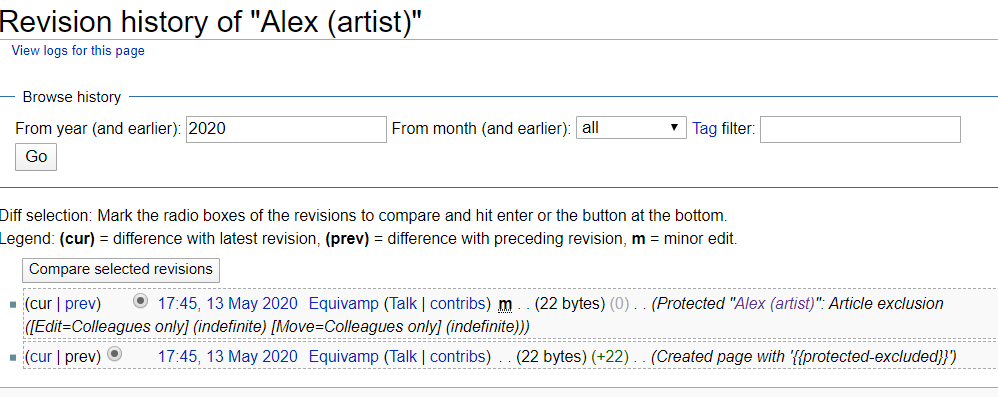Click the Revision history page heading

[x=211, y=22]
